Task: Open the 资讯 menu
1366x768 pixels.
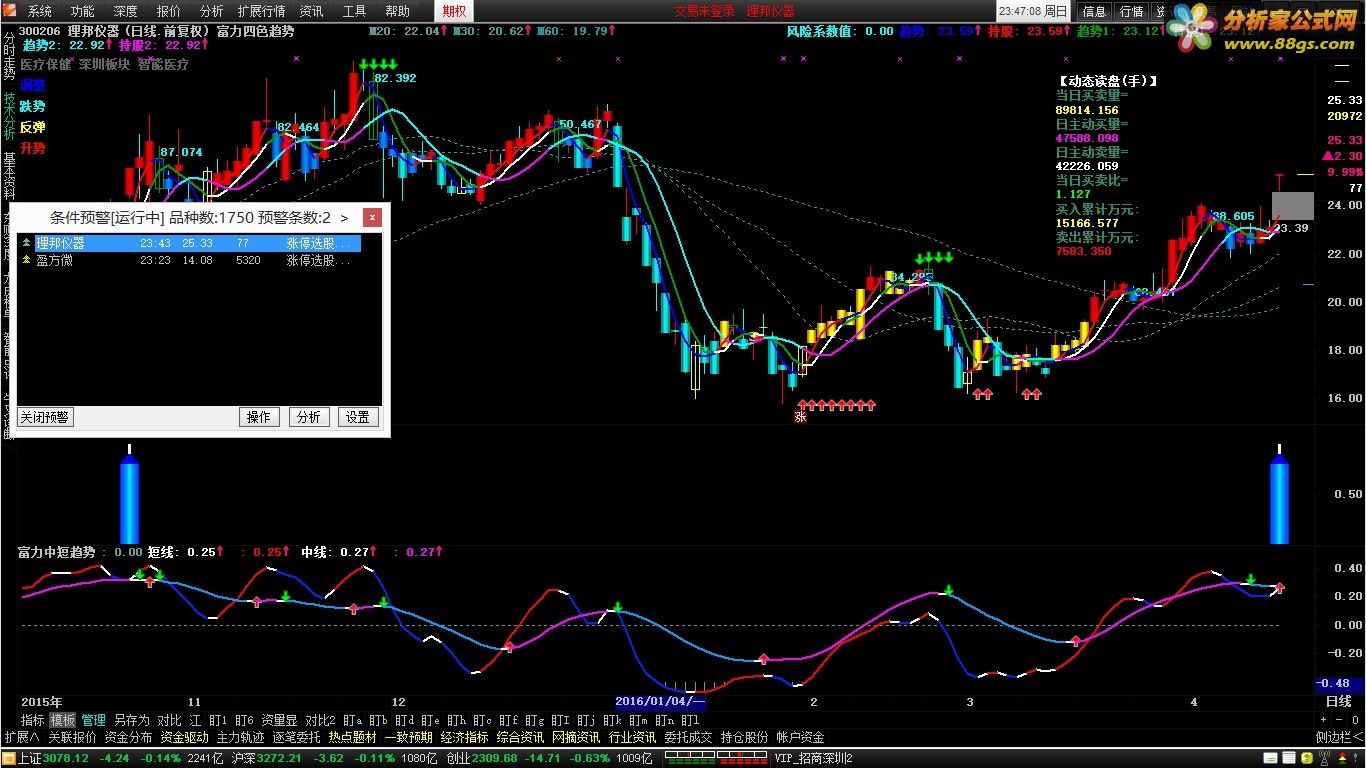Action: pyautogui.click(x=312, y=11)
